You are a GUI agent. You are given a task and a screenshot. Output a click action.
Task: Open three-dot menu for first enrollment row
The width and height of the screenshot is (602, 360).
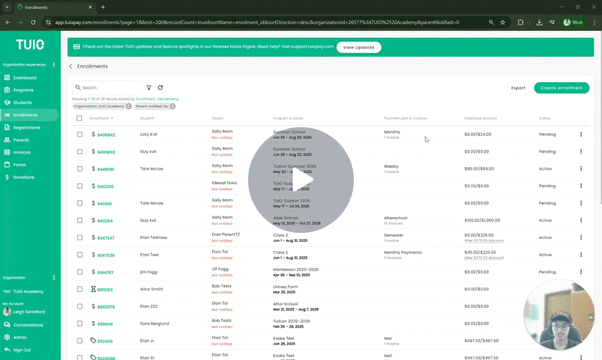581,134
